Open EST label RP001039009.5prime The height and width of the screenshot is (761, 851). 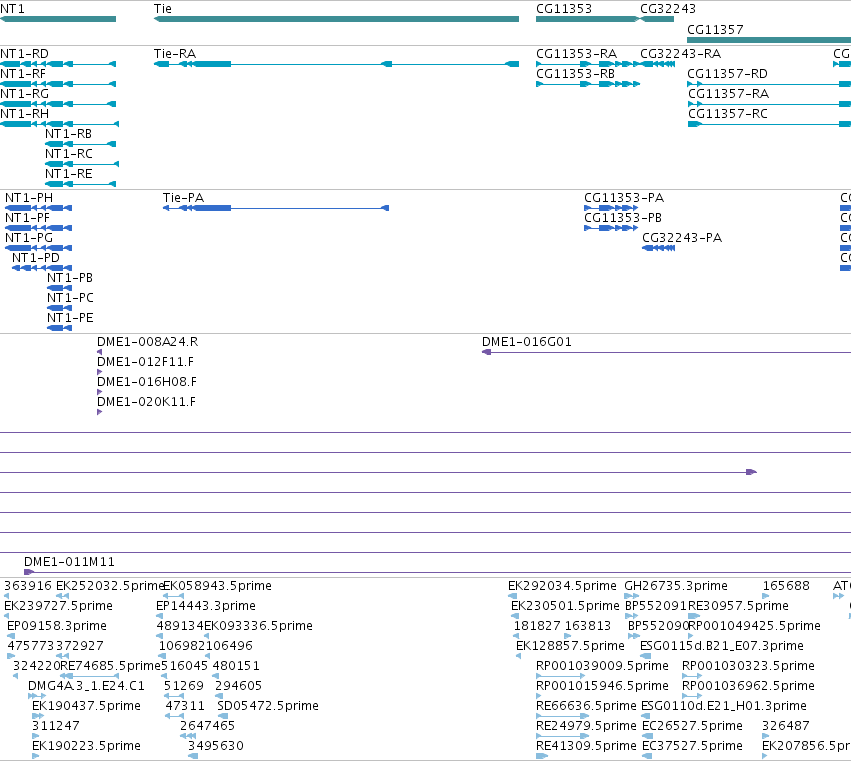[602, 667]
